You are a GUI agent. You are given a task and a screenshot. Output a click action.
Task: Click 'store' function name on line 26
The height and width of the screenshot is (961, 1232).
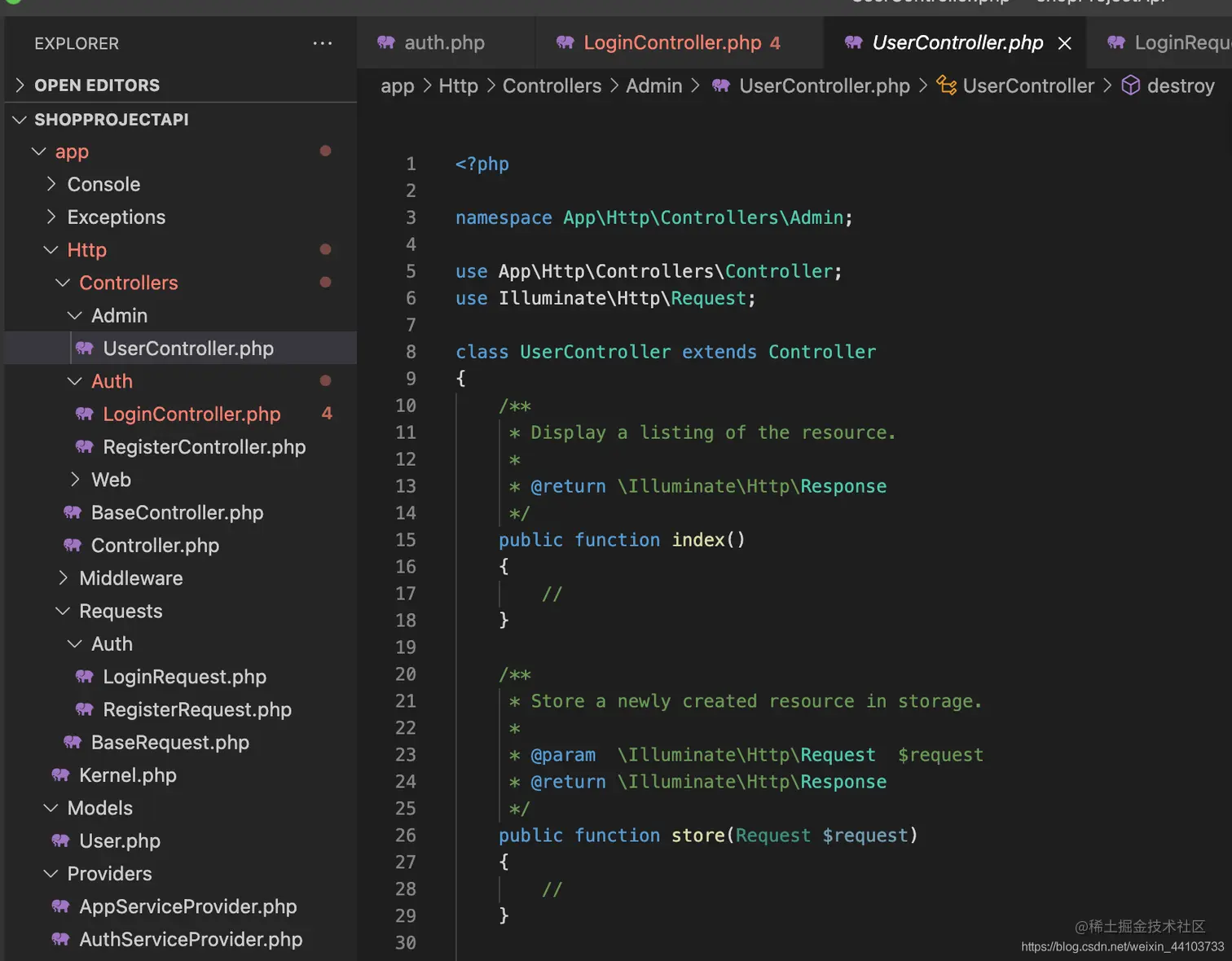tap(698, 836)
